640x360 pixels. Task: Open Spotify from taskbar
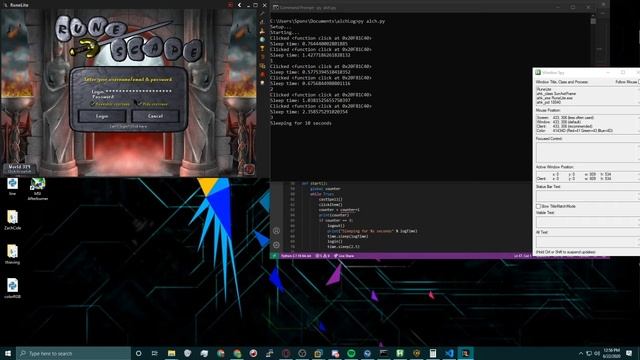point(351,353)
